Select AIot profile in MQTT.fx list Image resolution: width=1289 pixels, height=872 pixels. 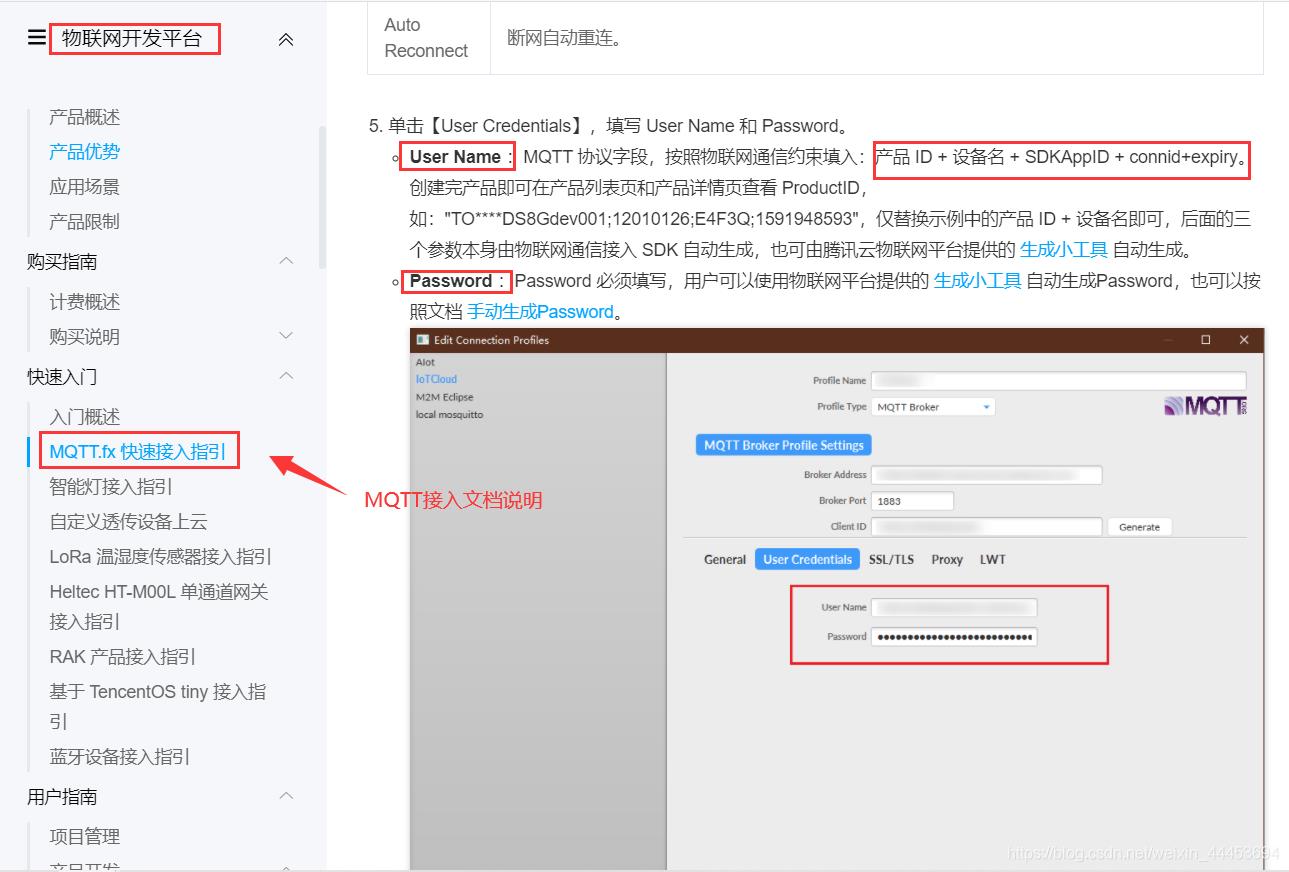pyautogui.click(x=426, y=362)
